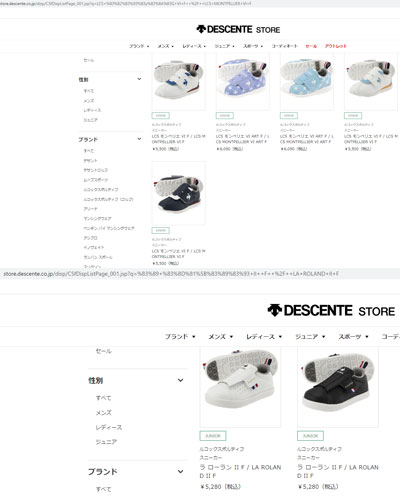Screen dimensions: 400x496
Task: Toggle the ブランド chevron in the La Roland sidebar
Action: 180,472
